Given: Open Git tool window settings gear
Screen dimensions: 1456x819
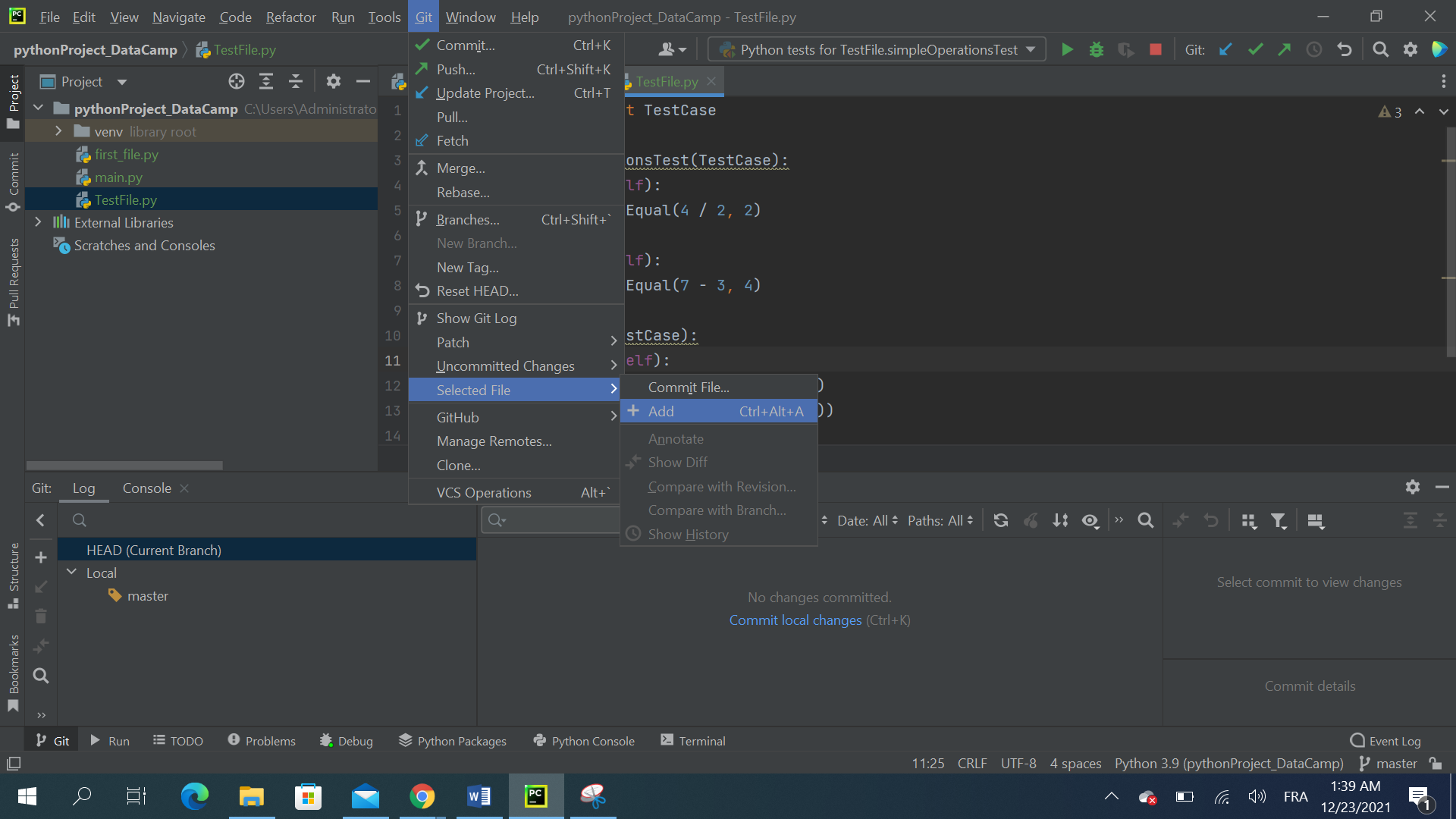Looking at the screenshot, I should 1412,487.
